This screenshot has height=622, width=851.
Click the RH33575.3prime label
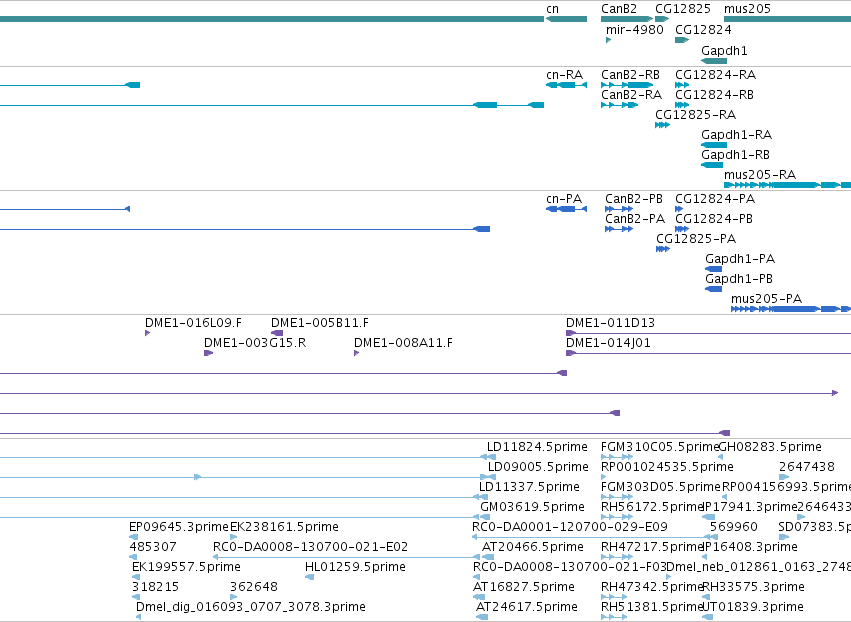click(x=753, y=587)
